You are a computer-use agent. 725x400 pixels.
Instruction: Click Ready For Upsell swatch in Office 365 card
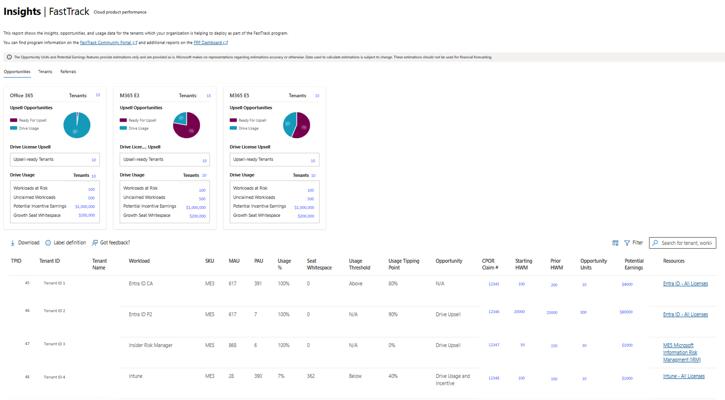point(14,120)
